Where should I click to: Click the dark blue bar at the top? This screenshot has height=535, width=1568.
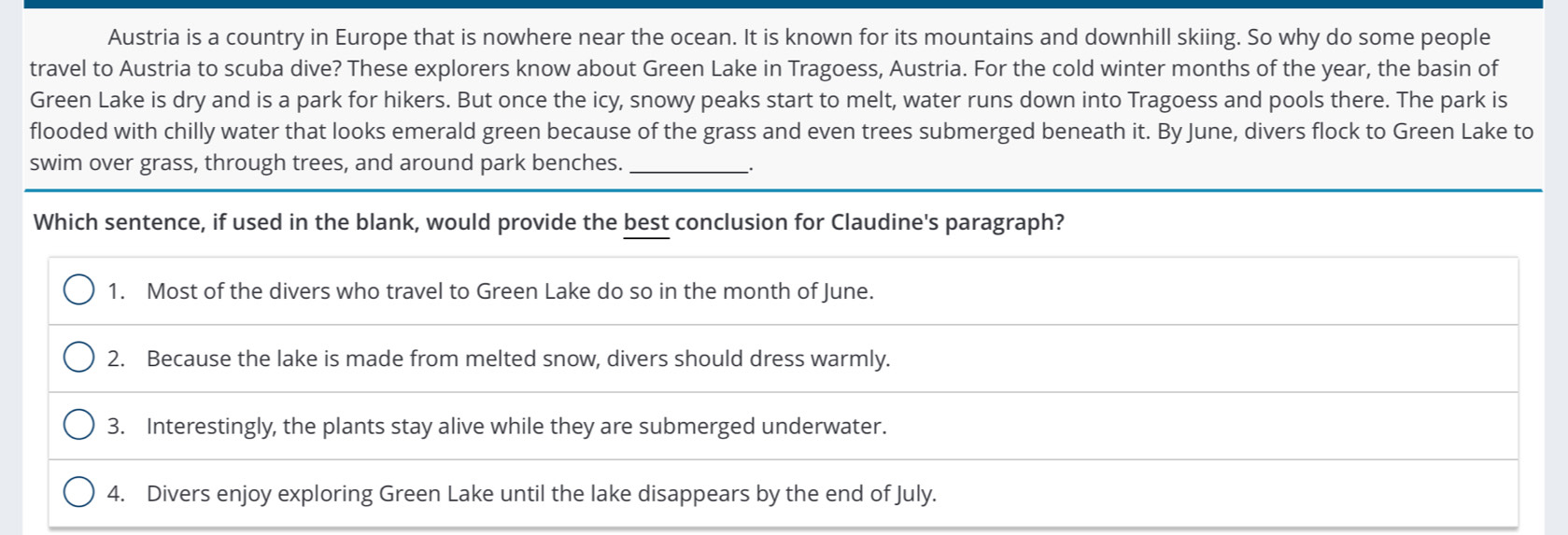click(x=783, y=4)
